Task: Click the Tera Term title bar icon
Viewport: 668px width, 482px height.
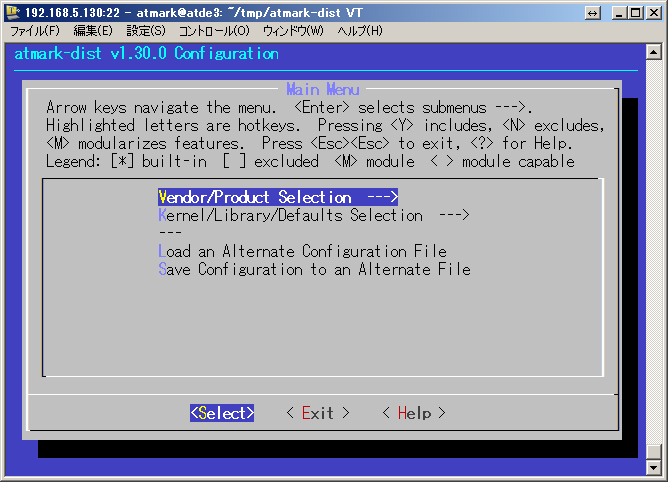Action: pyautogui.click(x=13, y=12)
